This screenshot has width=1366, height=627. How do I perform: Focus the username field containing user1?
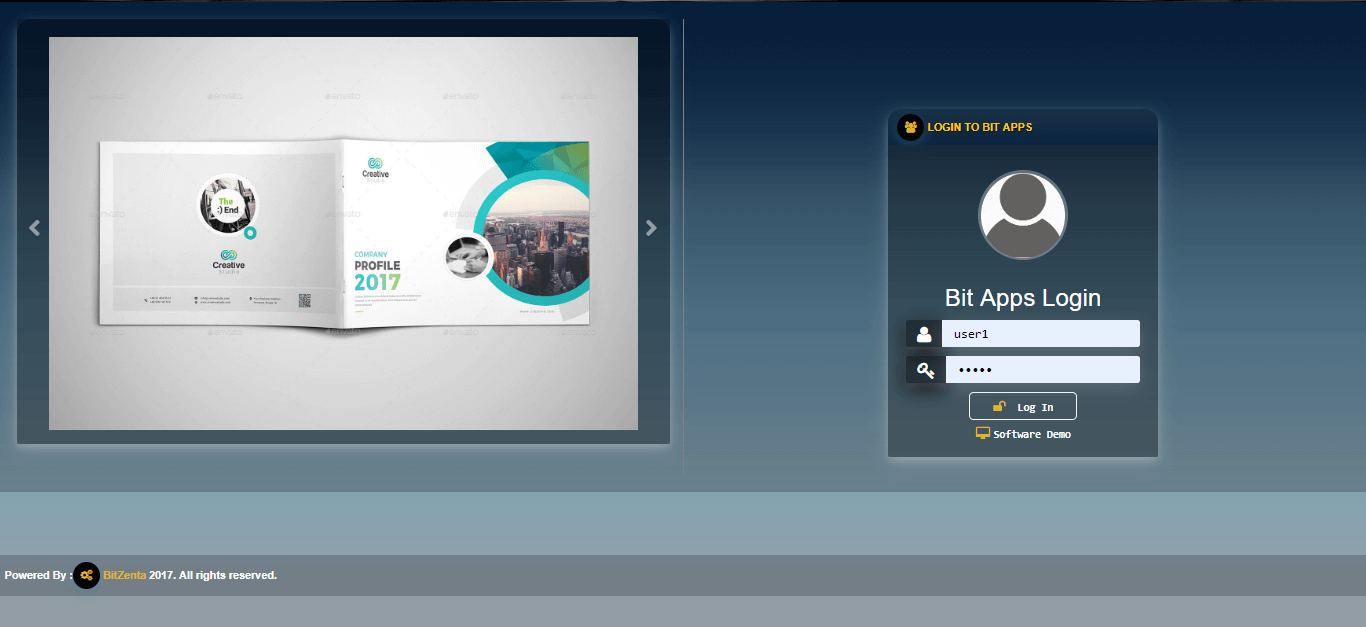point(1040,334)
